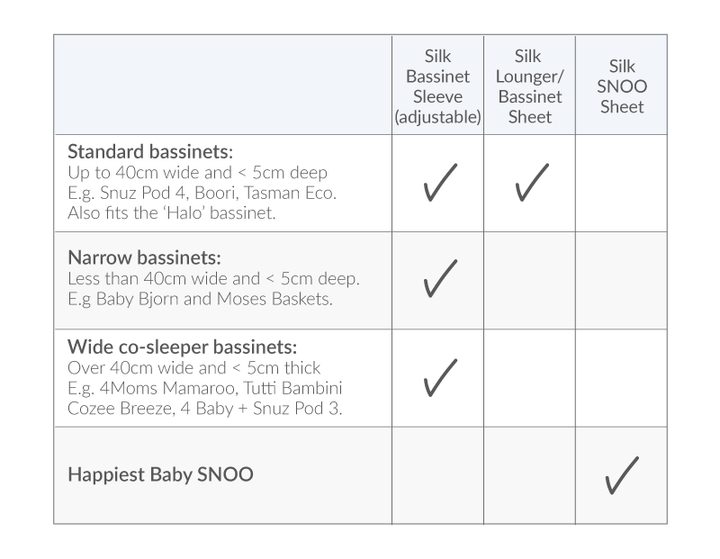Click the empty SNOO row Bassinet Sleeve cell
The image size is (720, 559).
(x=439, y=475)
